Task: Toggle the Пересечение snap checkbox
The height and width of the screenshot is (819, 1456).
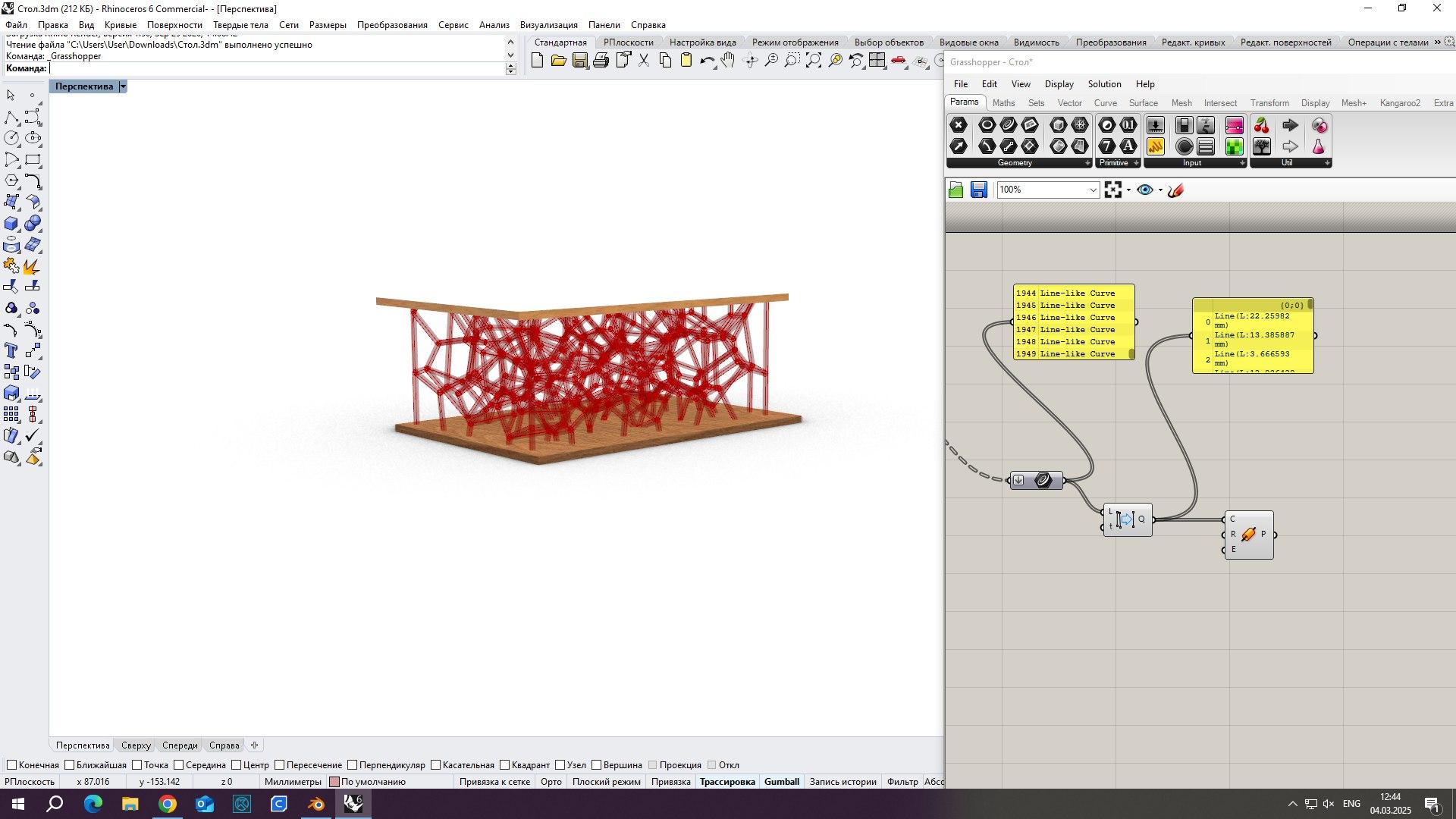Action: coord(279,765)
